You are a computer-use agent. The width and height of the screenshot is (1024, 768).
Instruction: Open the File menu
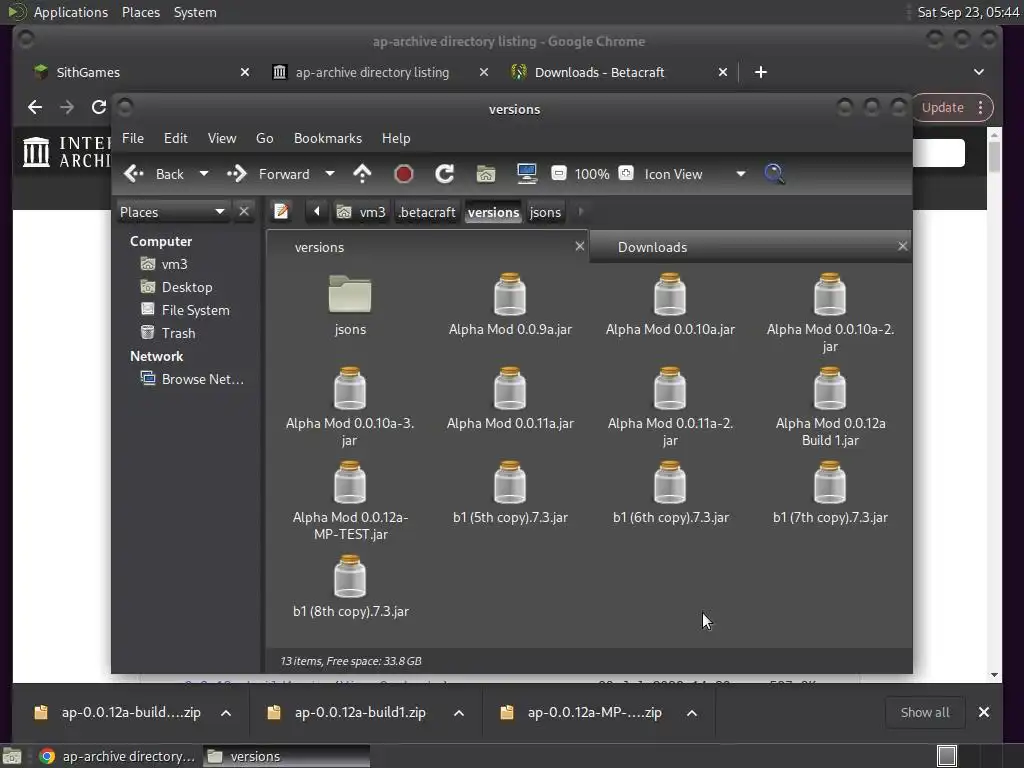(133, 138)
